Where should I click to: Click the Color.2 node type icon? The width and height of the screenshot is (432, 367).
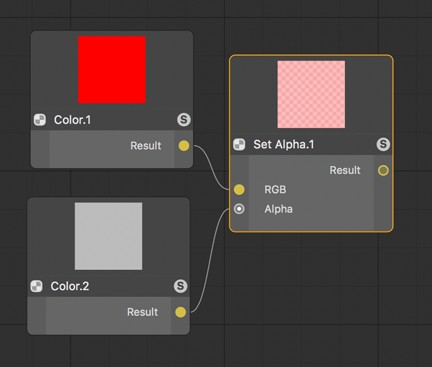point(37,286)
